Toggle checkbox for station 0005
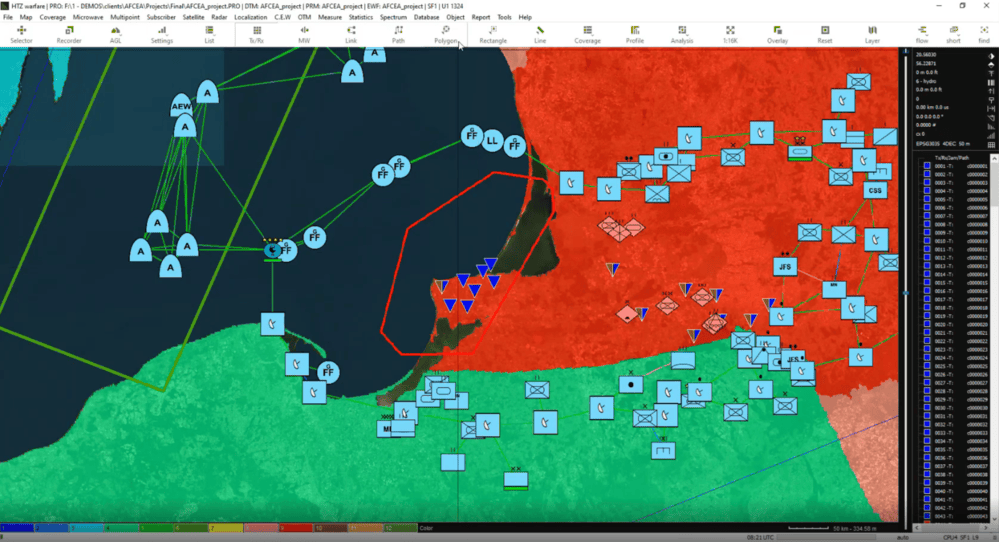Image resolution: width=999 pixels, height=542 pixels. pyautogui.click(x=926, y=199)
